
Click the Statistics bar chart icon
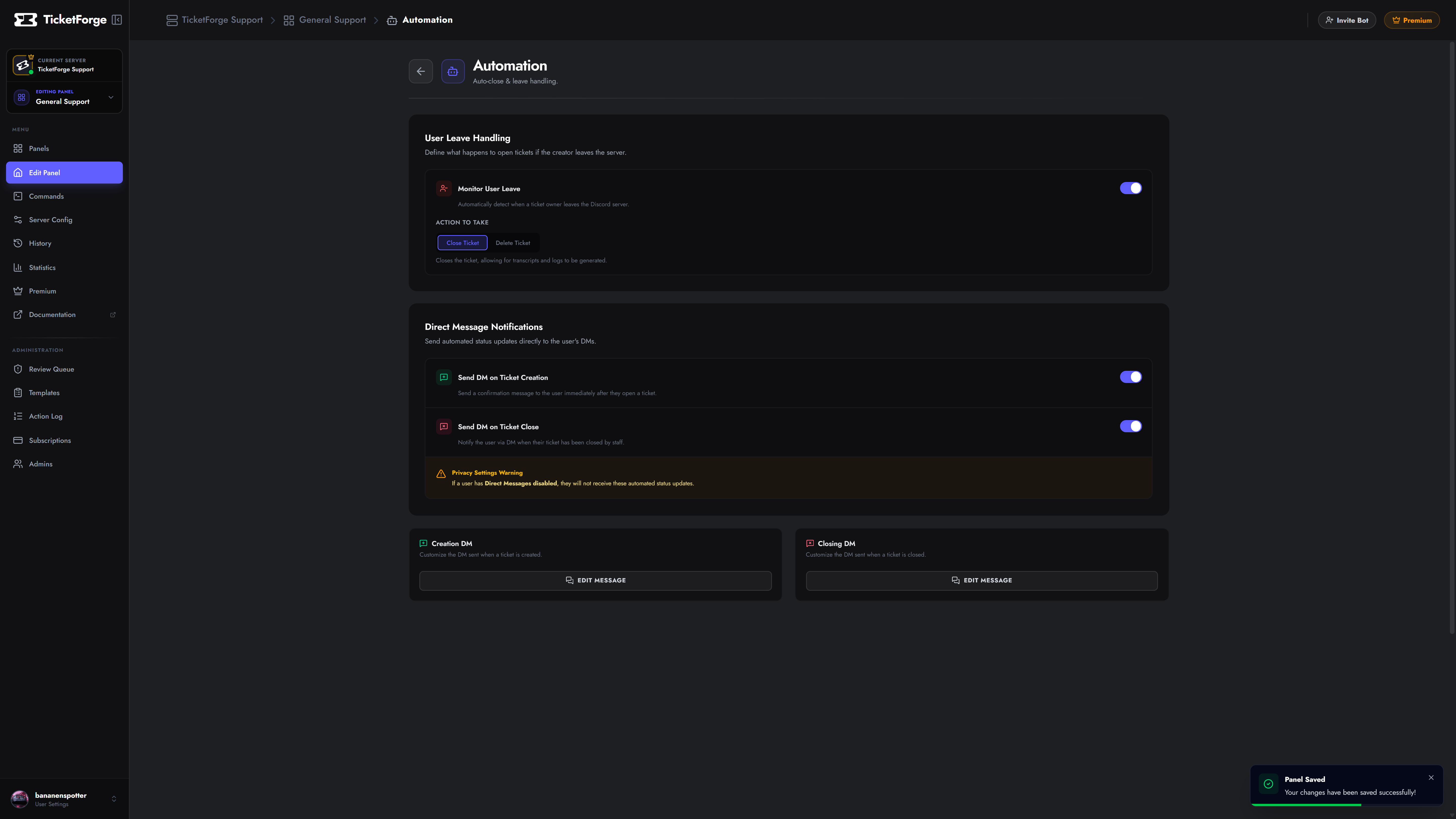pyautogui.click(x=18, y=267)
